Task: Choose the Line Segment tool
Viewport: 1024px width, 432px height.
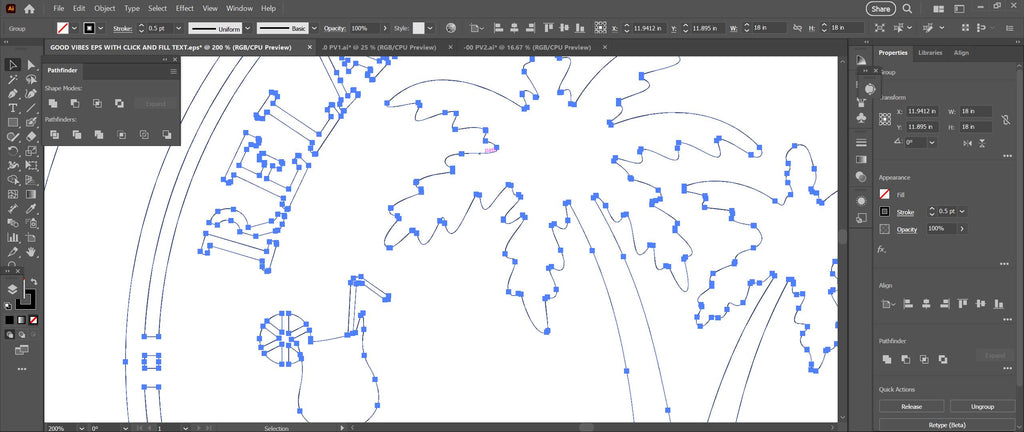Action: pos(31,108)
